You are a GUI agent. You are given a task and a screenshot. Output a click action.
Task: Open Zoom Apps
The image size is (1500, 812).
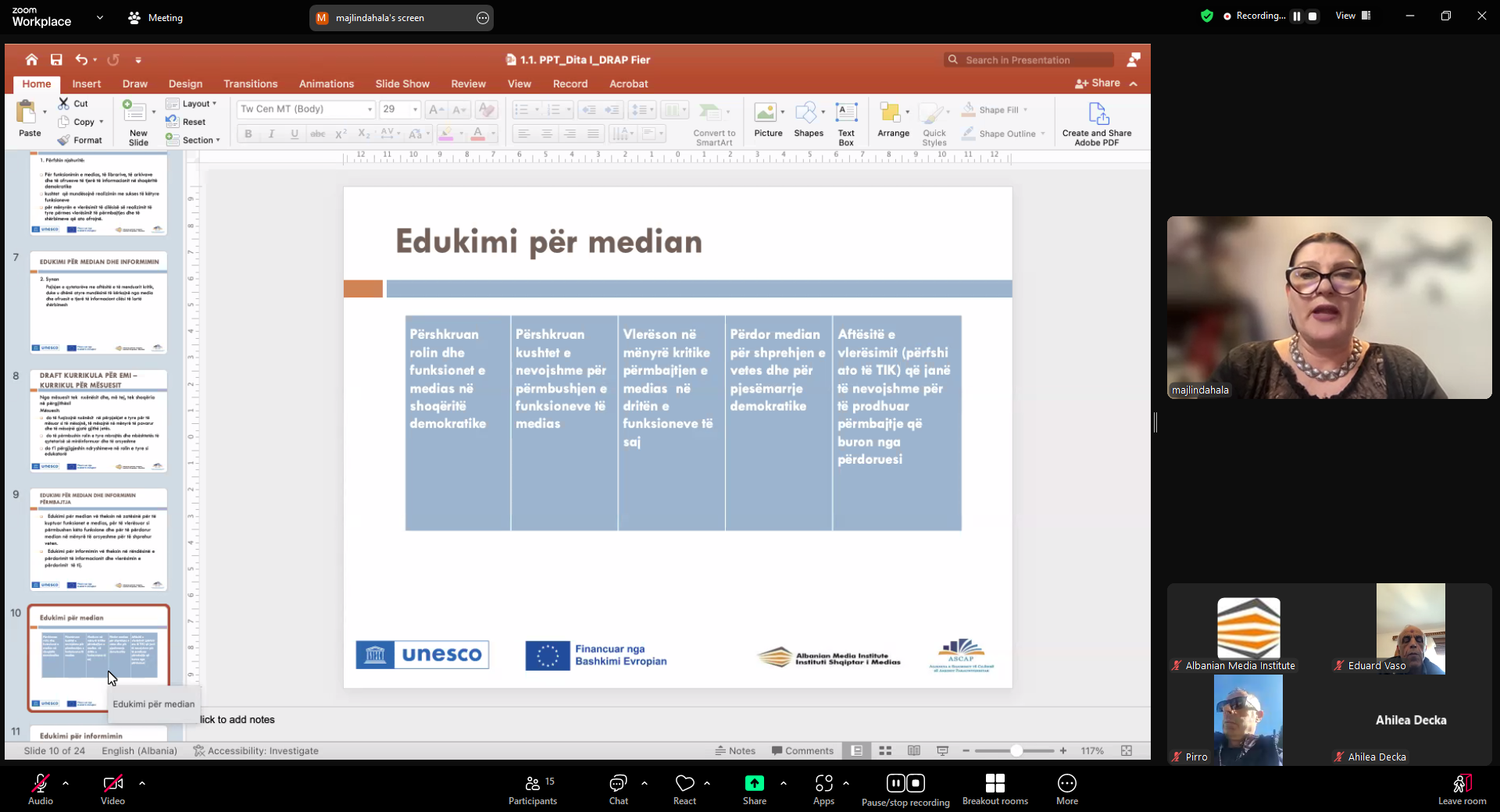pyautogui.click(x=824, y=790)
